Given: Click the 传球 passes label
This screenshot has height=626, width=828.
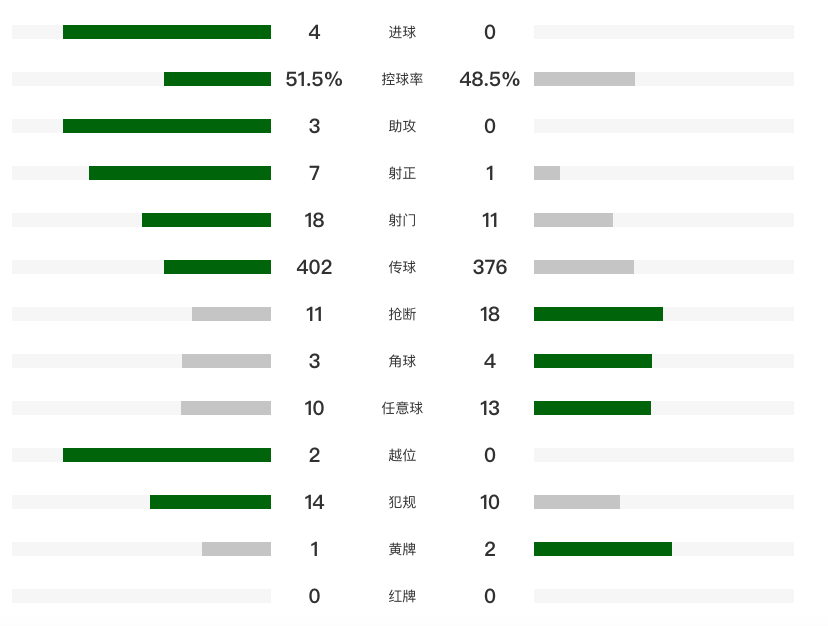Looking at the screenshot, I should click(x=402, y=267).
